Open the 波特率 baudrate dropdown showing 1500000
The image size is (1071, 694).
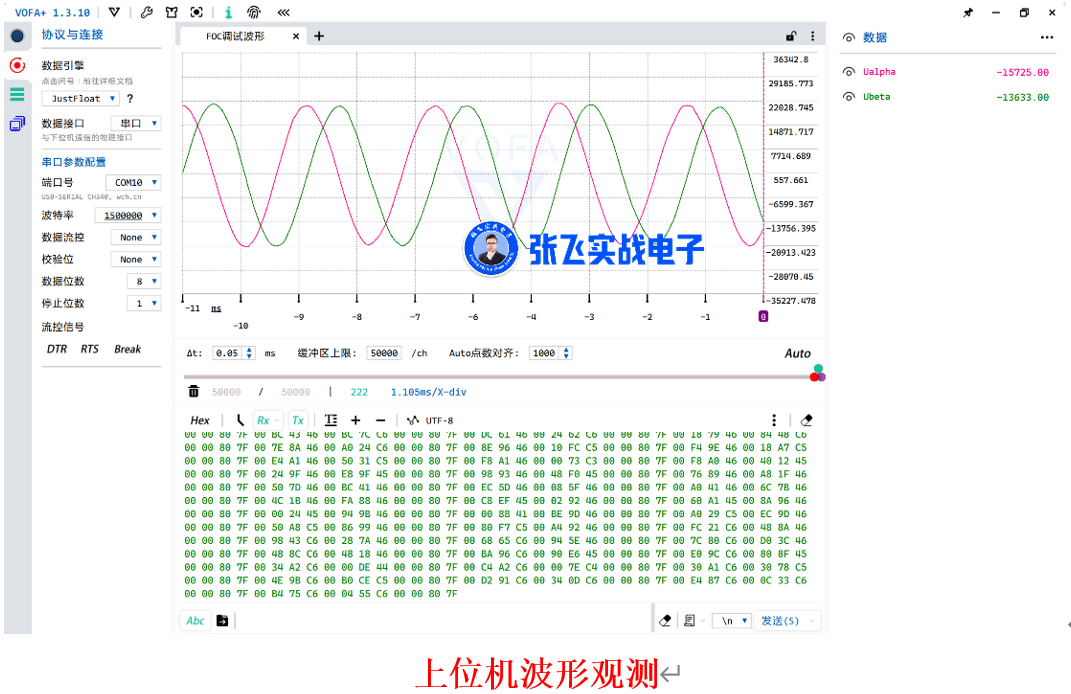pyautogui.click(x=129, y=214)
